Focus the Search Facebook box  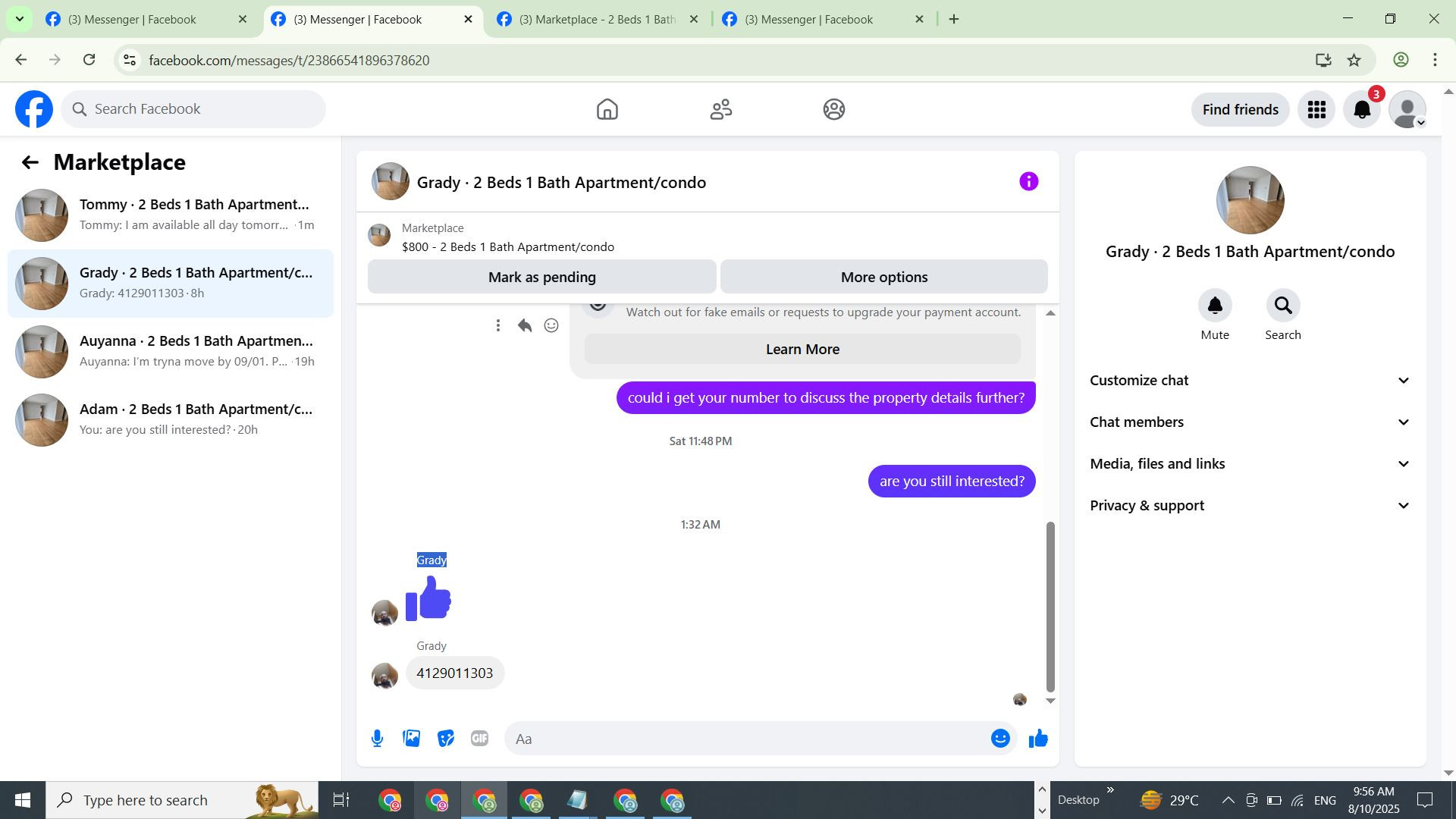(x=193, y=109)
